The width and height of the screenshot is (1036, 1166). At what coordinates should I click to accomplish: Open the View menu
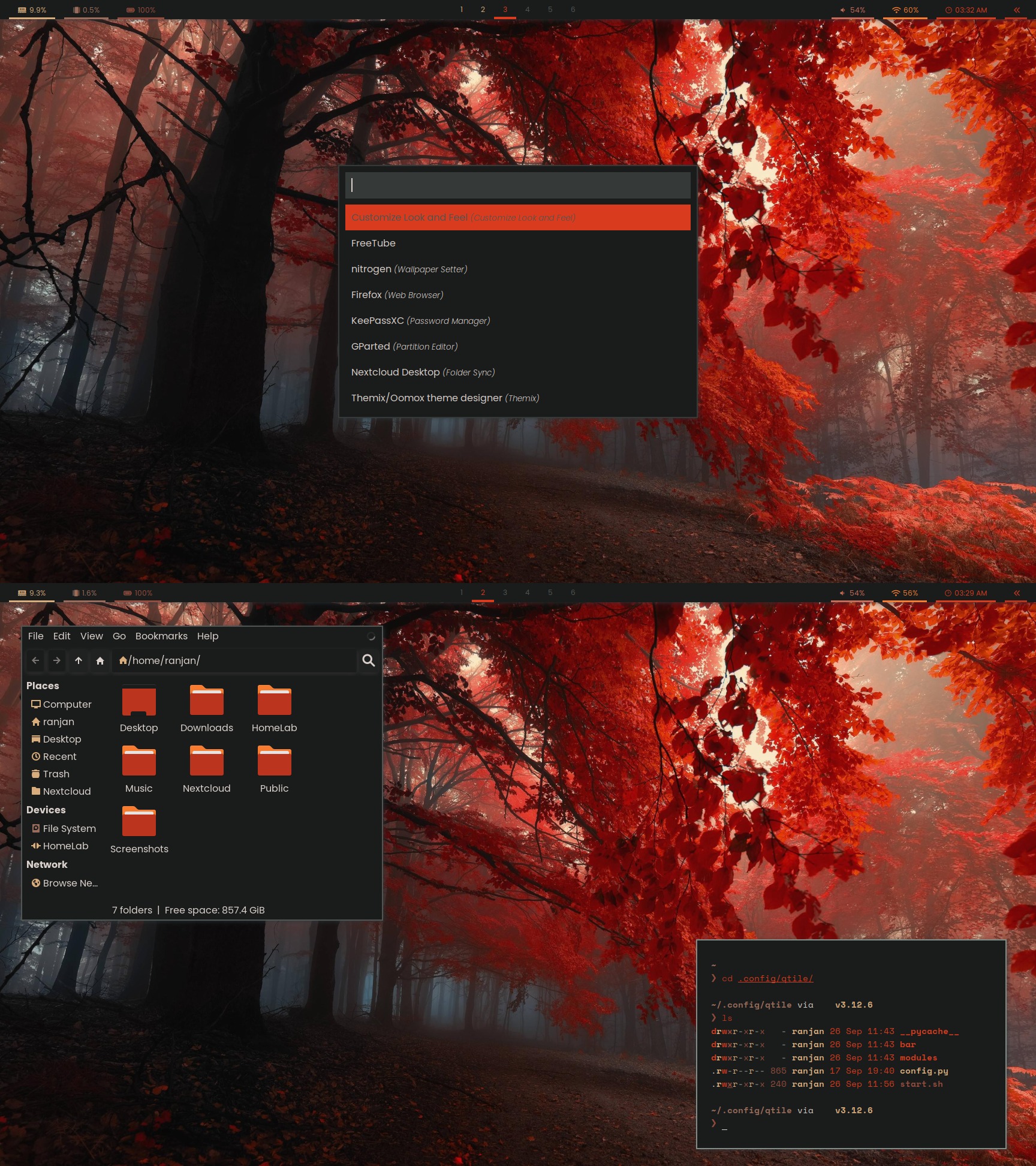pos(91,636)
